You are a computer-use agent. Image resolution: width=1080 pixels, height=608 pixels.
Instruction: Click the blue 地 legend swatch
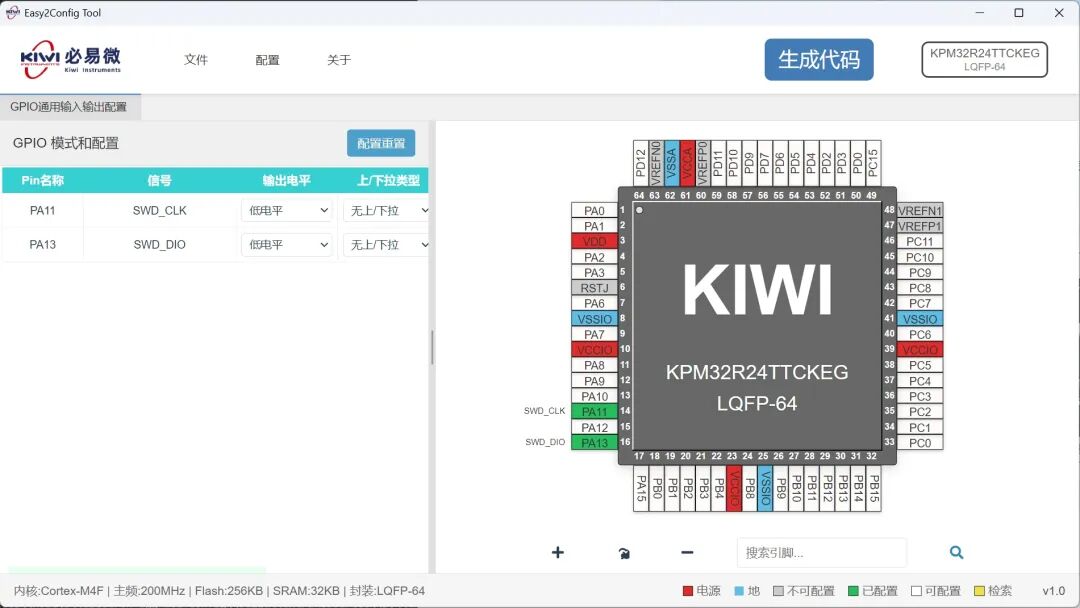click(739, 591)
